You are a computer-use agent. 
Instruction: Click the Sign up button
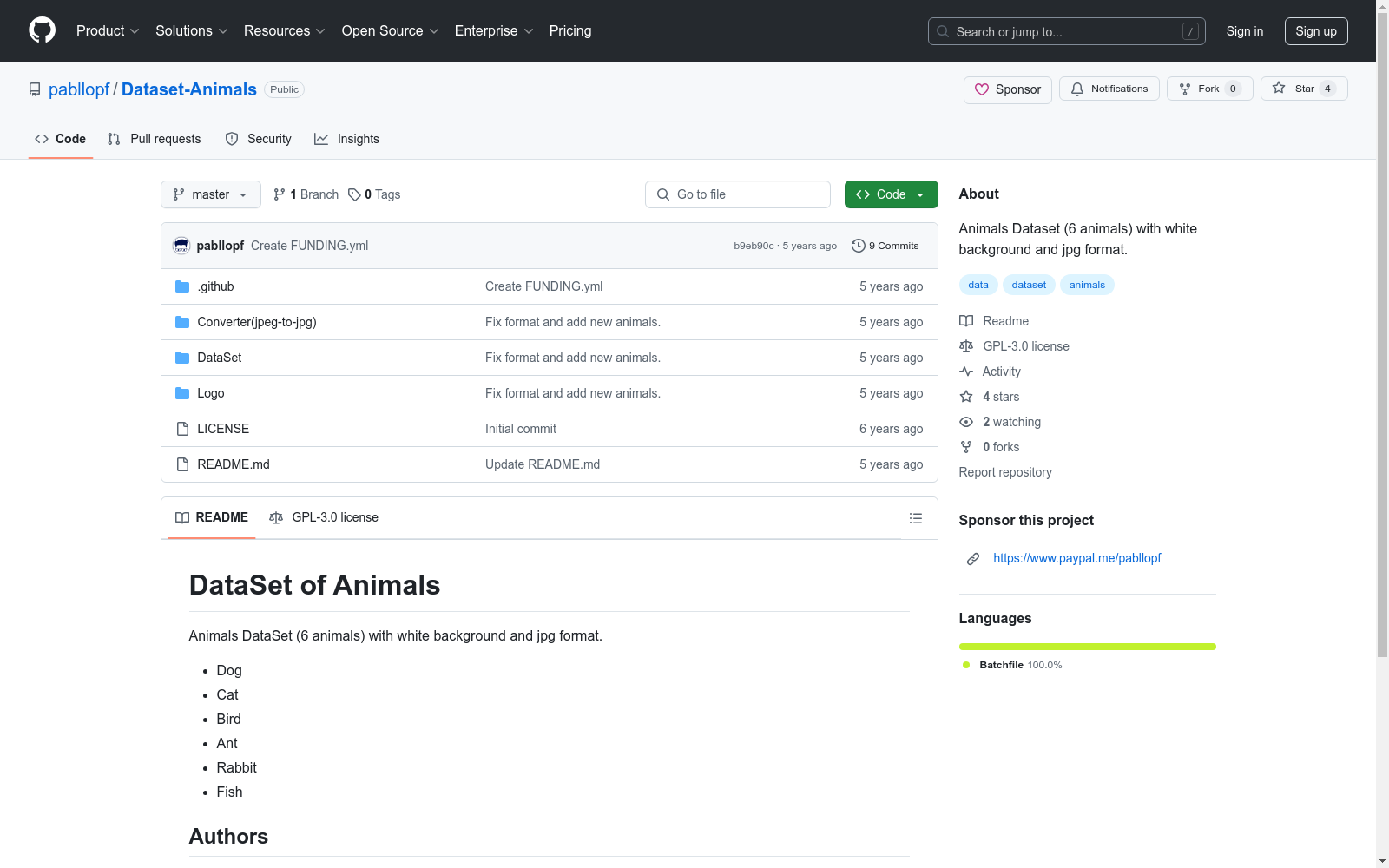tap(1316, 31)
